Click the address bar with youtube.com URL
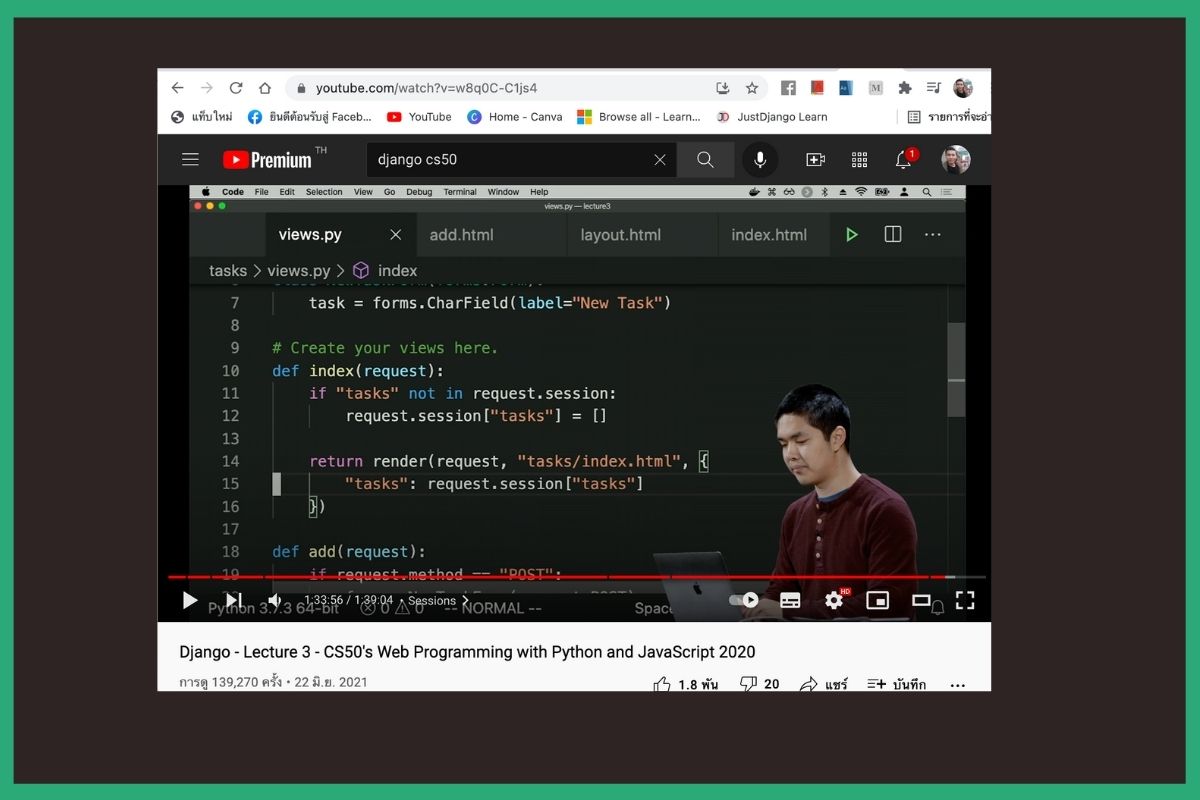The height and width of the screenshot is (800, 1200). pos(526,88)
